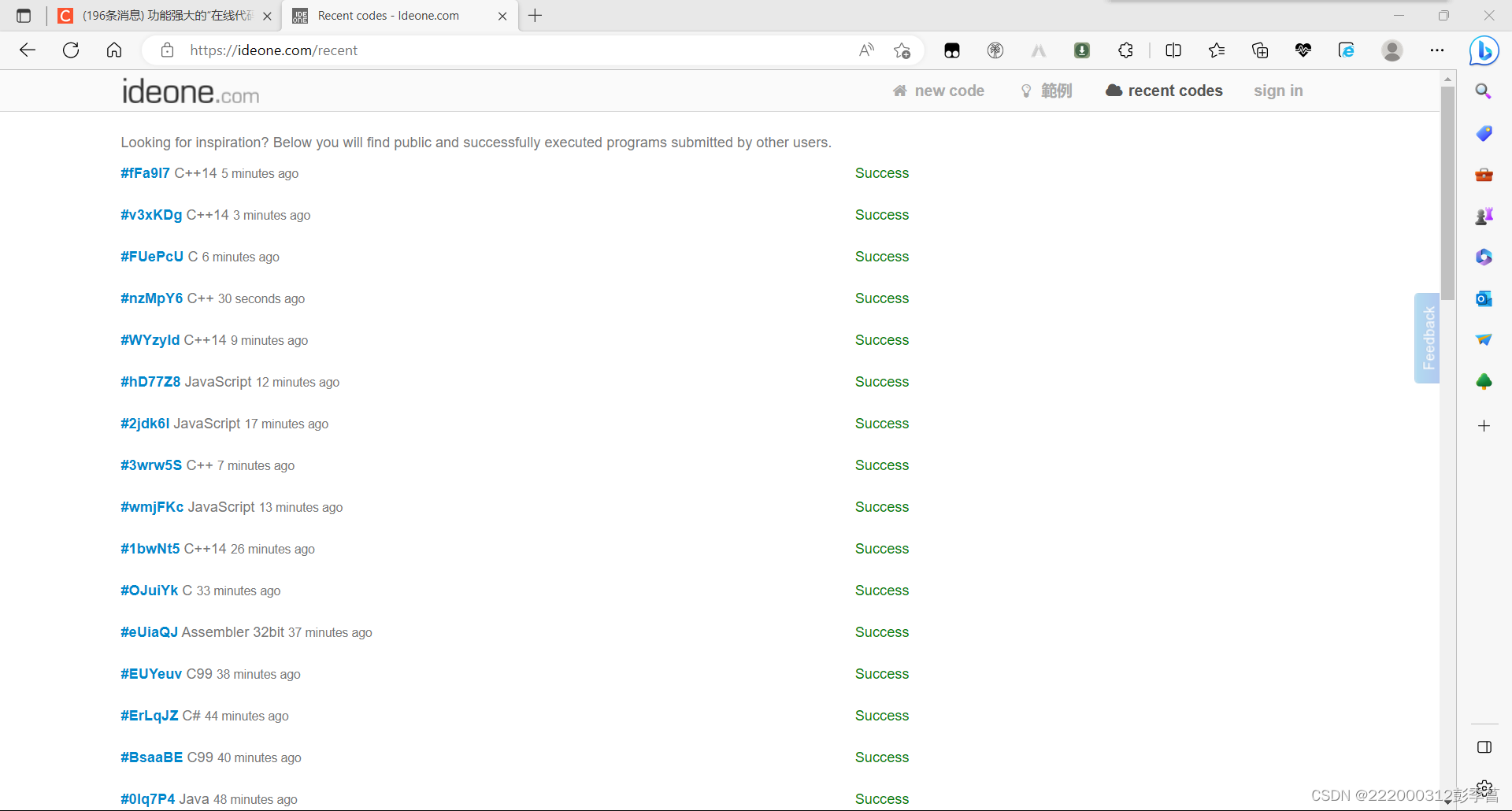
Task: Open code #FUePcU
Action: [x=152, y=257]
